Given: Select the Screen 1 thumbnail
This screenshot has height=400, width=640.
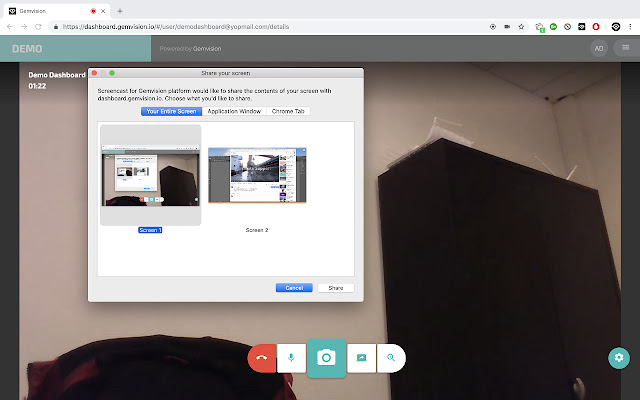Looking at the screenshot, I should coord(151,175).
